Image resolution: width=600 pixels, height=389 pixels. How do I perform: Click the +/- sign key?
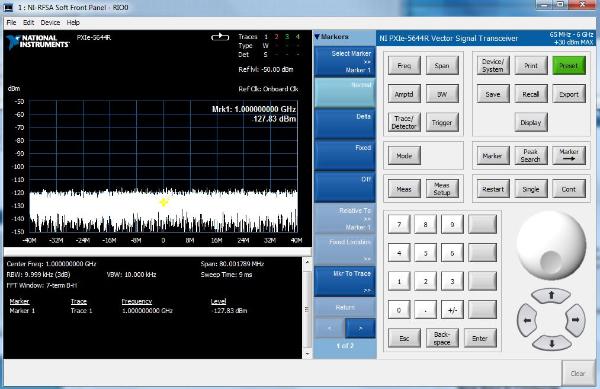coord(452,310)
